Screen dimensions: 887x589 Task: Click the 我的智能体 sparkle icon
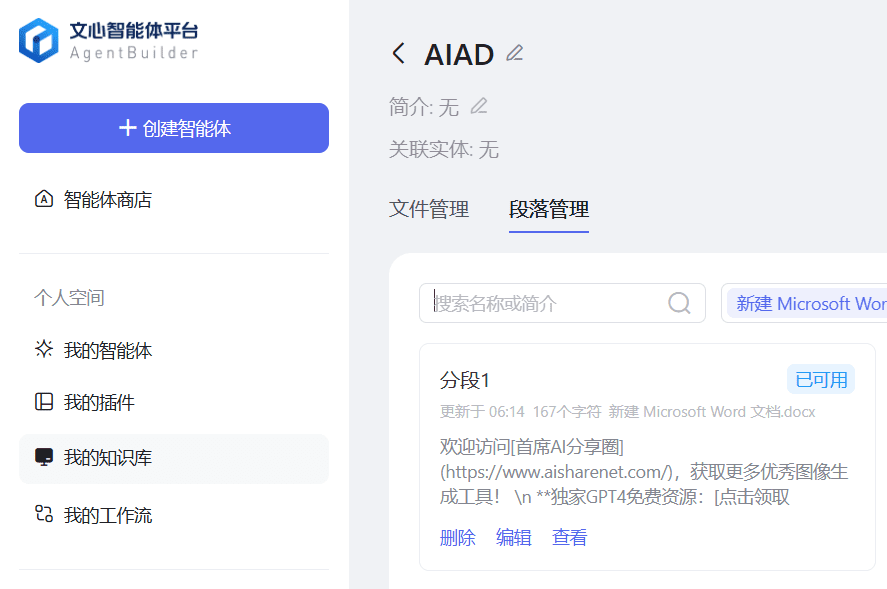pyautogui.click(x=44, y=349)
